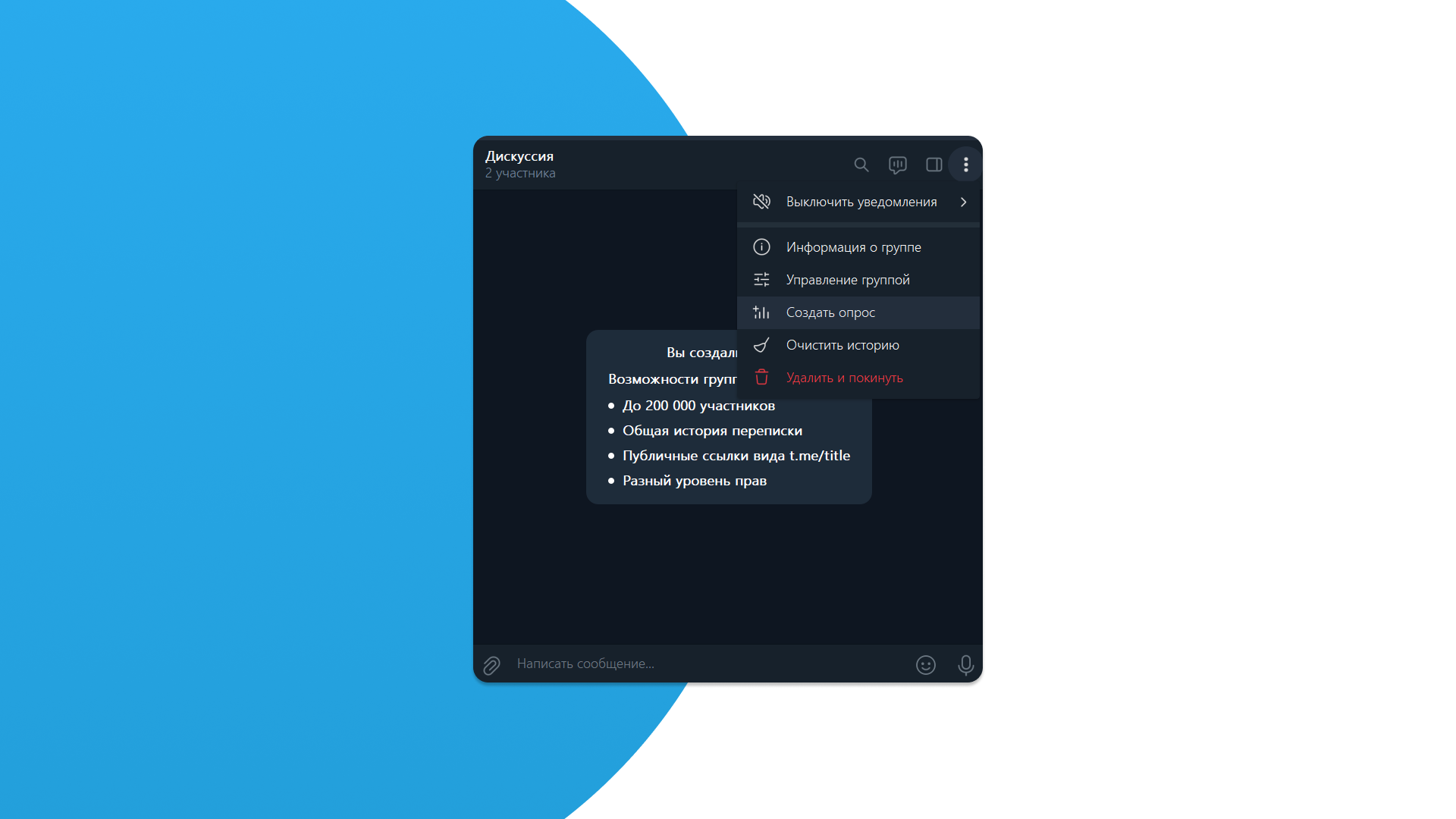Click the trash/delete icon in dropdown
This screenshot has width=1456, height=819.
coord(762,377)
